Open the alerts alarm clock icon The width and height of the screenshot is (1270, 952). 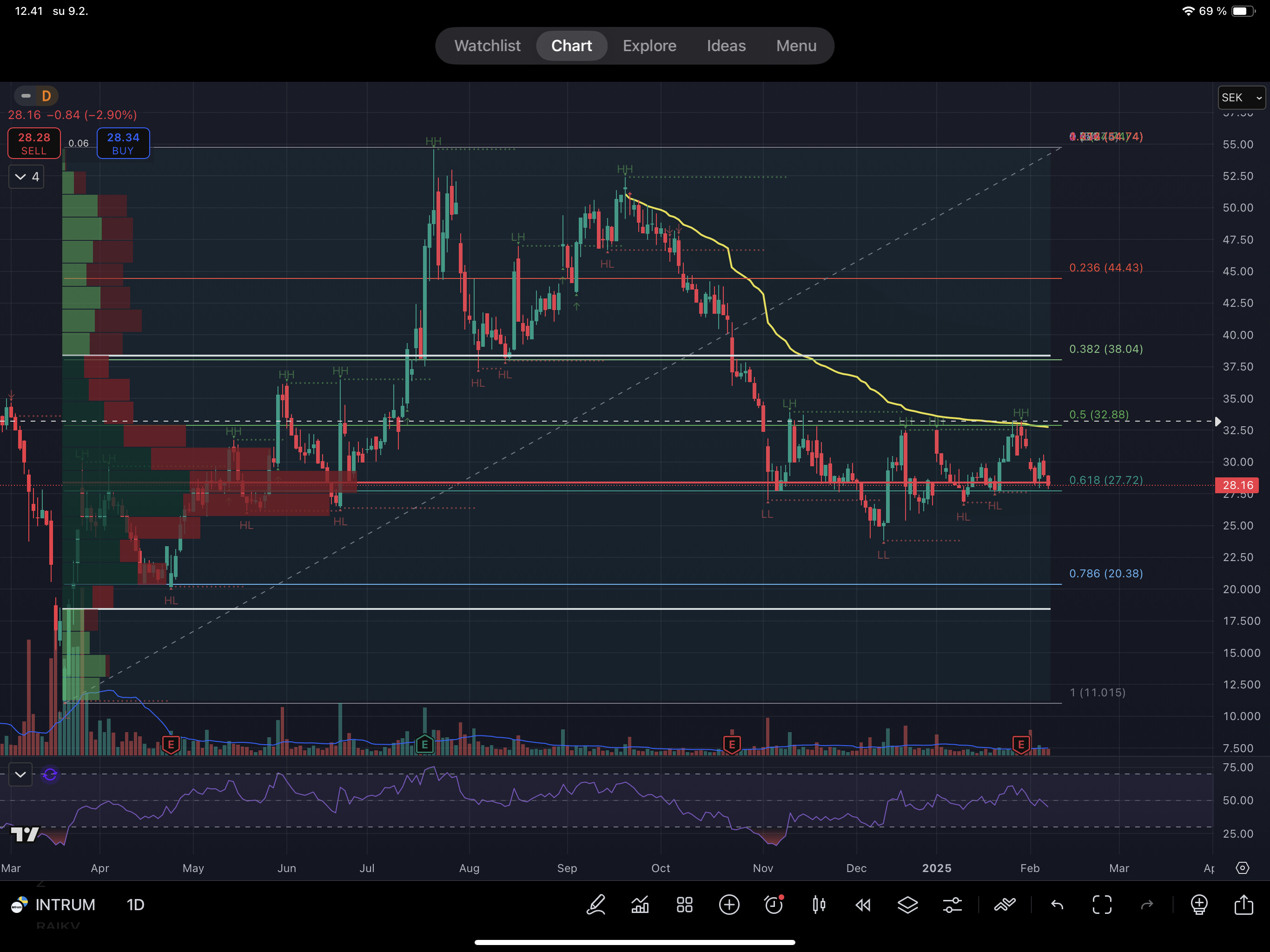774,905
